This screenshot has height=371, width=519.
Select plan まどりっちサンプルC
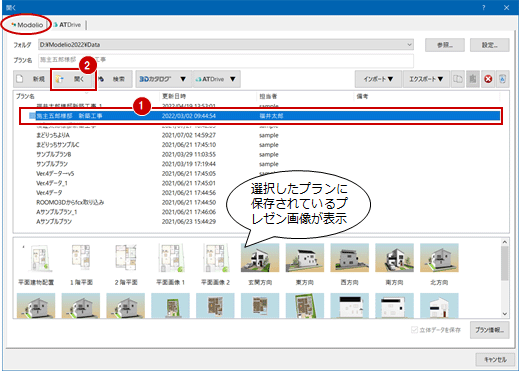point(58,145)
